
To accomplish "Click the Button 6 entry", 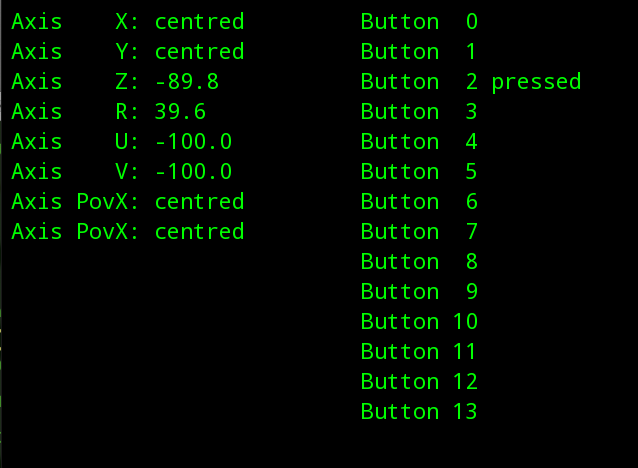I will click(x=419, y=201).
